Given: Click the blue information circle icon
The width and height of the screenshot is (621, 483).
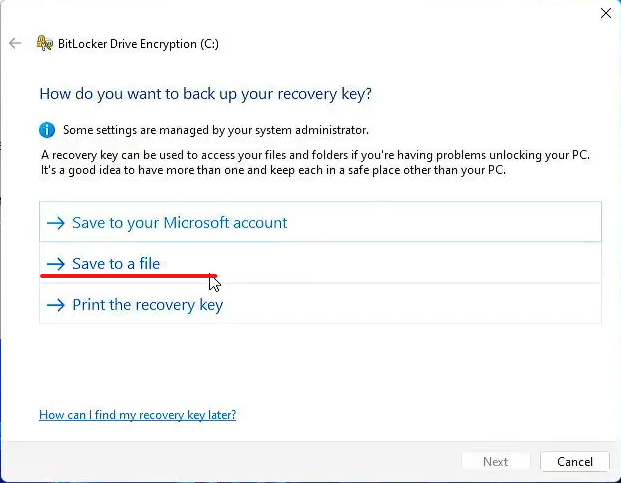Looking at the screenshot, I should 47,130.
